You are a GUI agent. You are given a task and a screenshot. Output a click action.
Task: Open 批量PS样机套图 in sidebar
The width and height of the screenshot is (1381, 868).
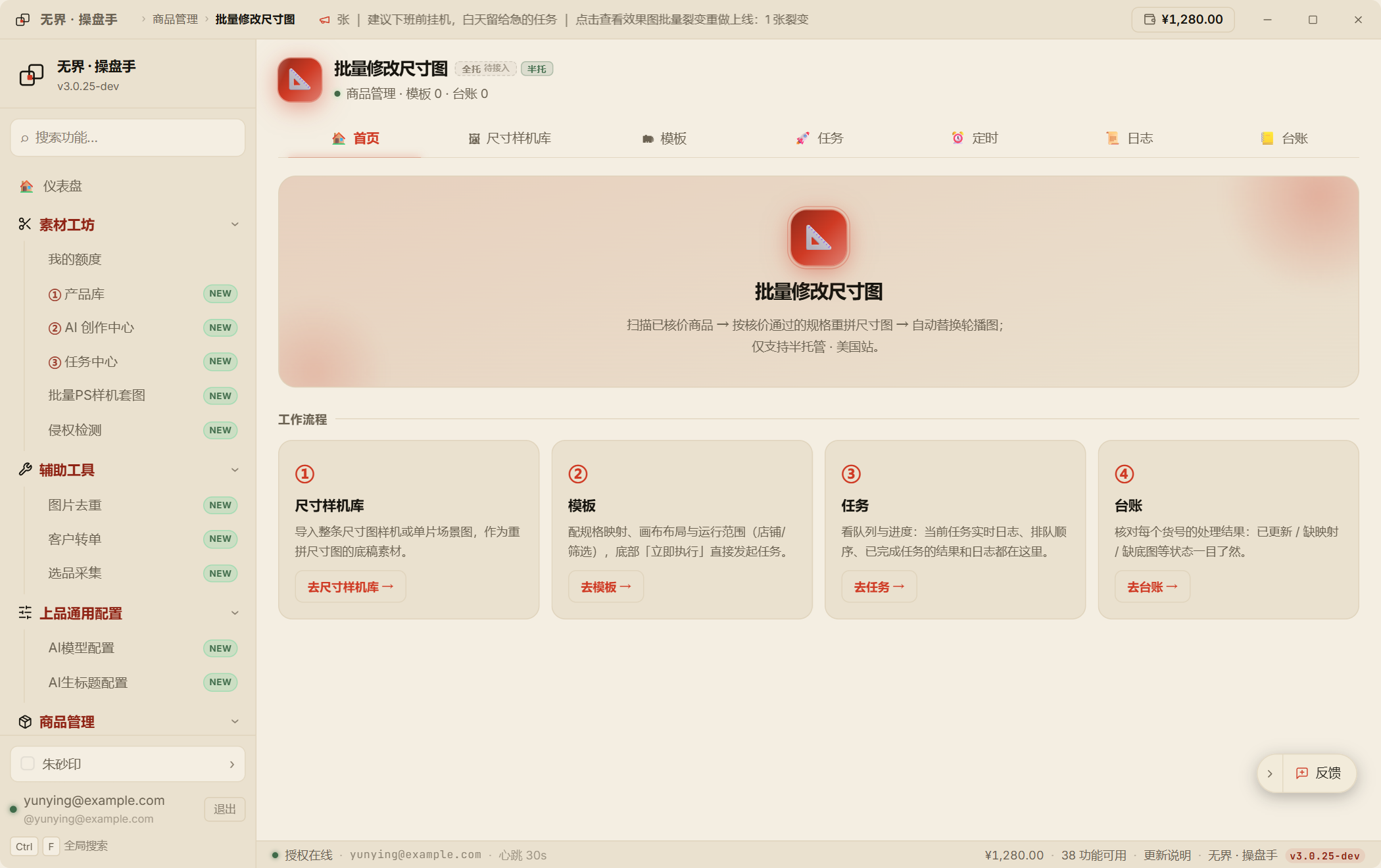click(x=141, y=395)
